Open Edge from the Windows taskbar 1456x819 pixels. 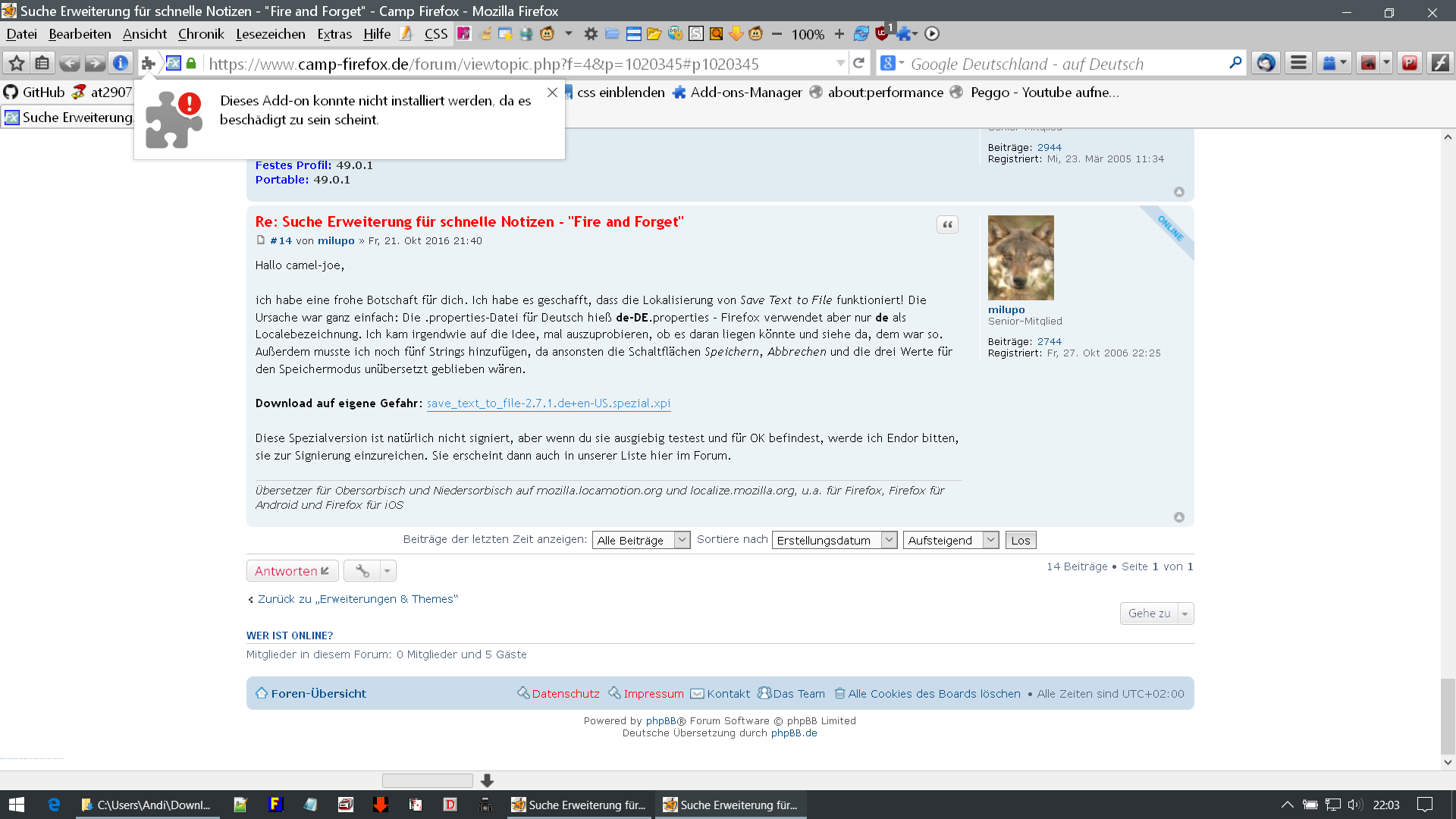(54, 805)
